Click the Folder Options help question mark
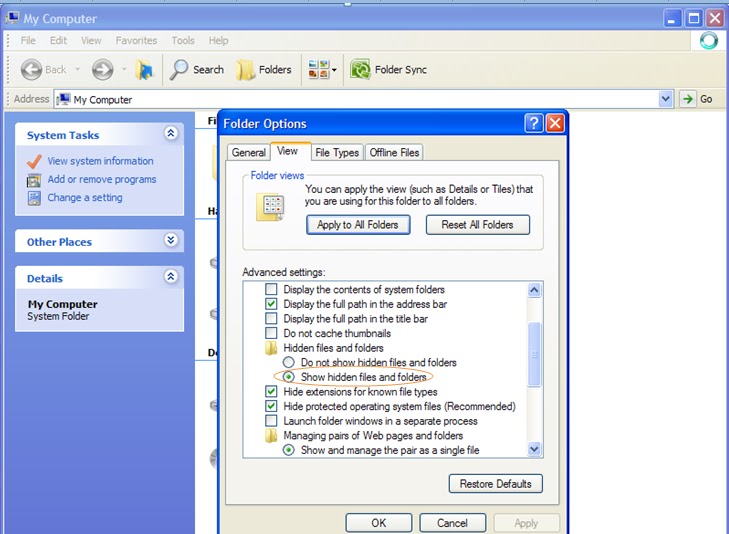Screen dimensions: 729x534 coord(534,124)
